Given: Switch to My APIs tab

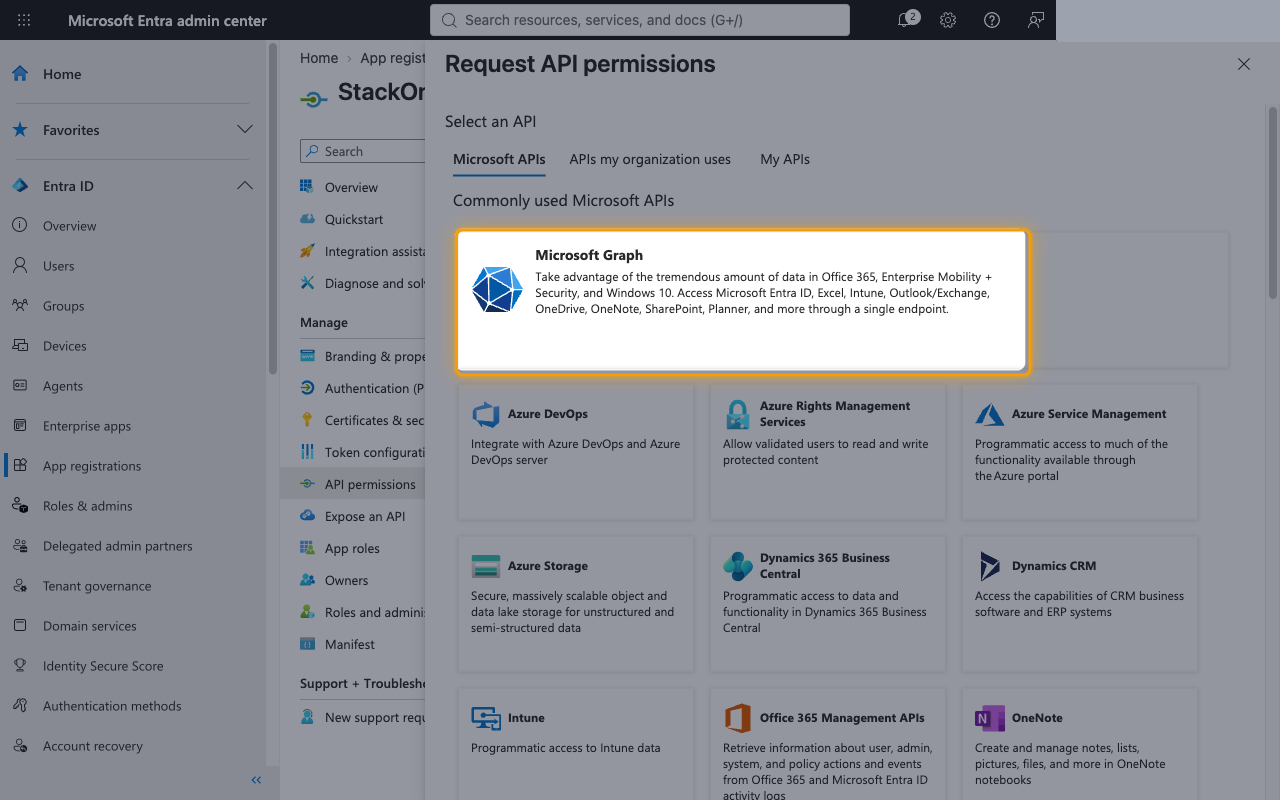Looking at the screenshot, I should (x=785, y=159).
